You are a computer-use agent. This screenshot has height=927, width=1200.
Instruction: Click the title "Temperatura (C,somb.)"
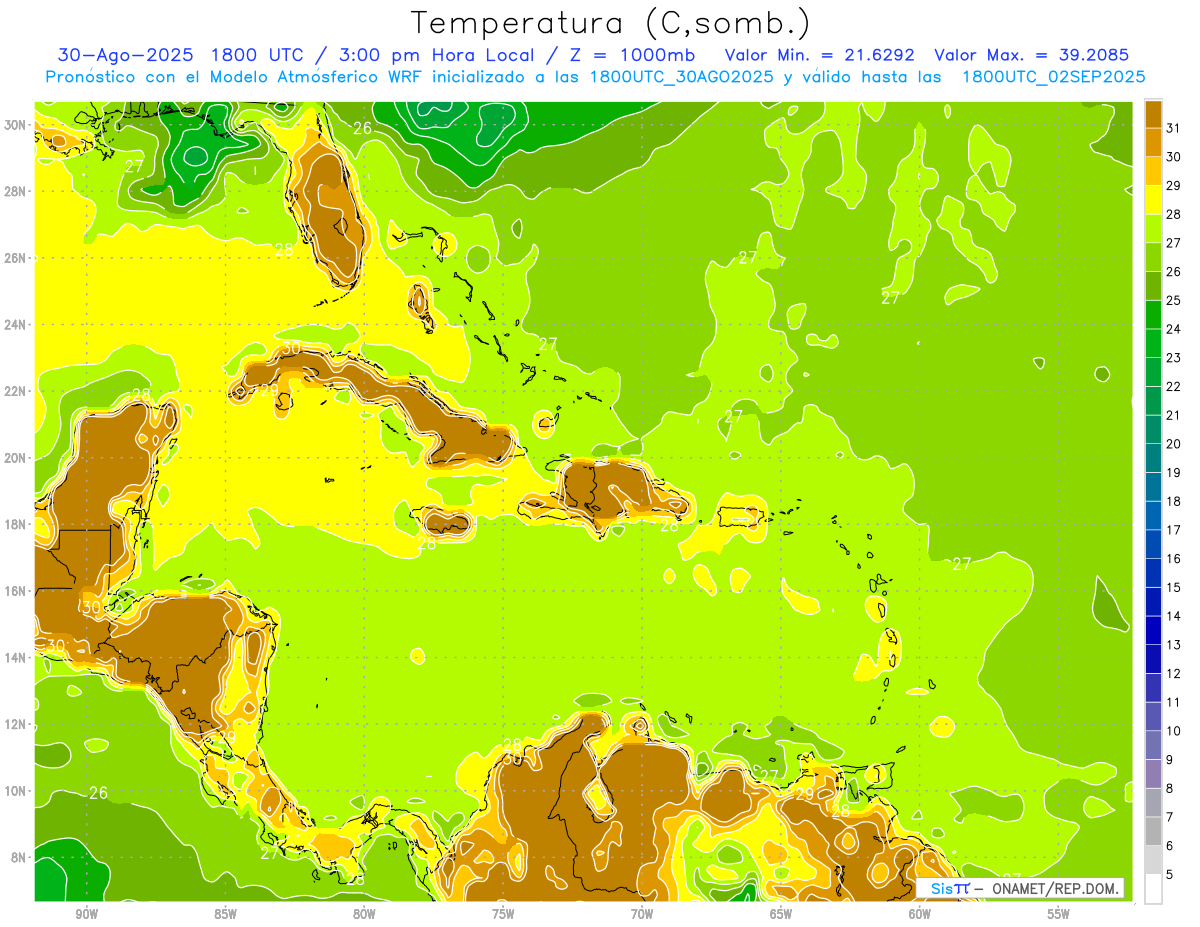tap(611, 23)
